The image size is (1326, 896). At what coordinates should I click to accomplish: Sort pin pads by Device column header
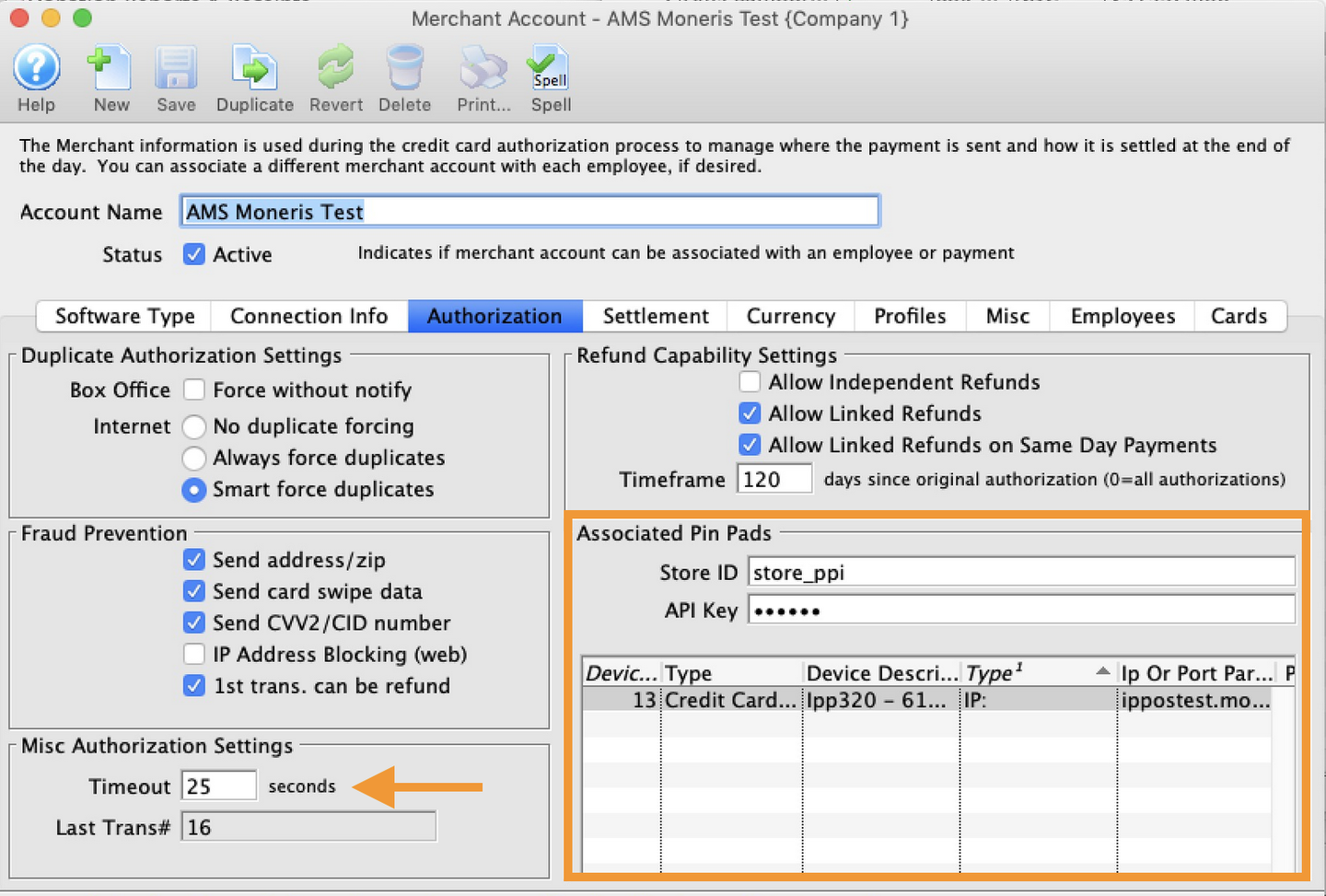(x=622, y=673)
